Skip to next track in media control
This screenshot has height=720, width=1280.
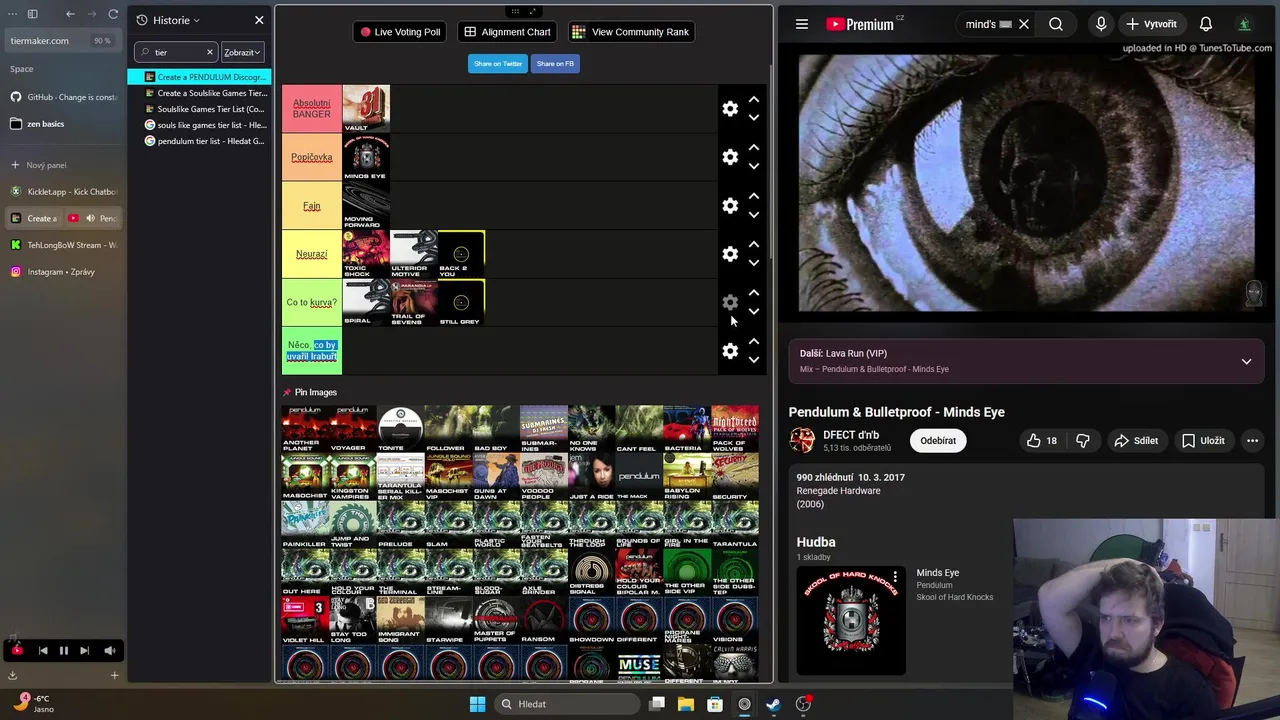pos(84,651)
